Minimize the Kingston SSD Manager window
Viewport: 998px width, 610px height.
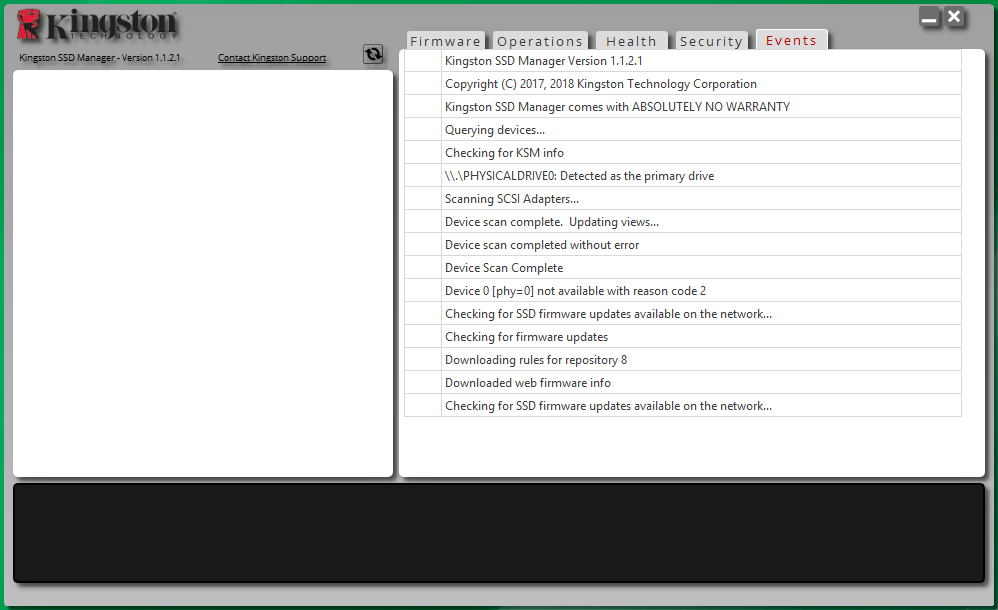point(929,17)
